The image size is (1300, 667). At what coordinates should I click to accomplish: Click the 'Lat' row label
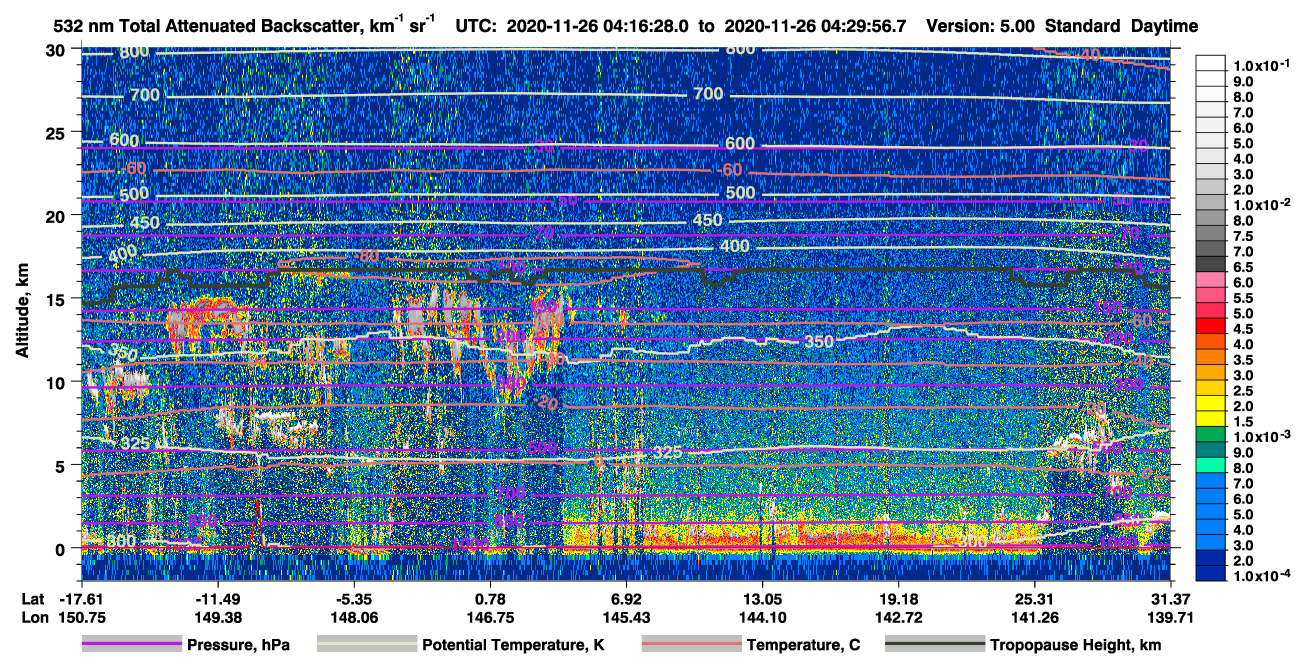coord(33,600)
